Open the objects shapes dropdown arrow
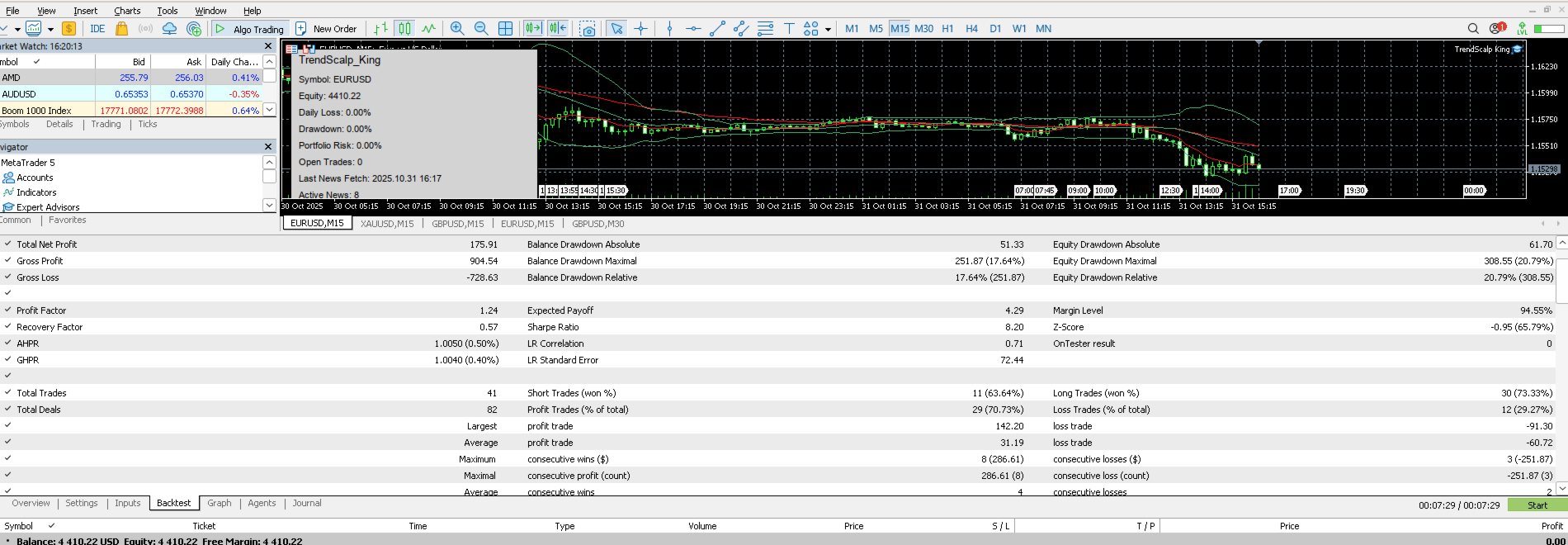The width and height of the screenshot is (1568, 545). tap(828, 30)
